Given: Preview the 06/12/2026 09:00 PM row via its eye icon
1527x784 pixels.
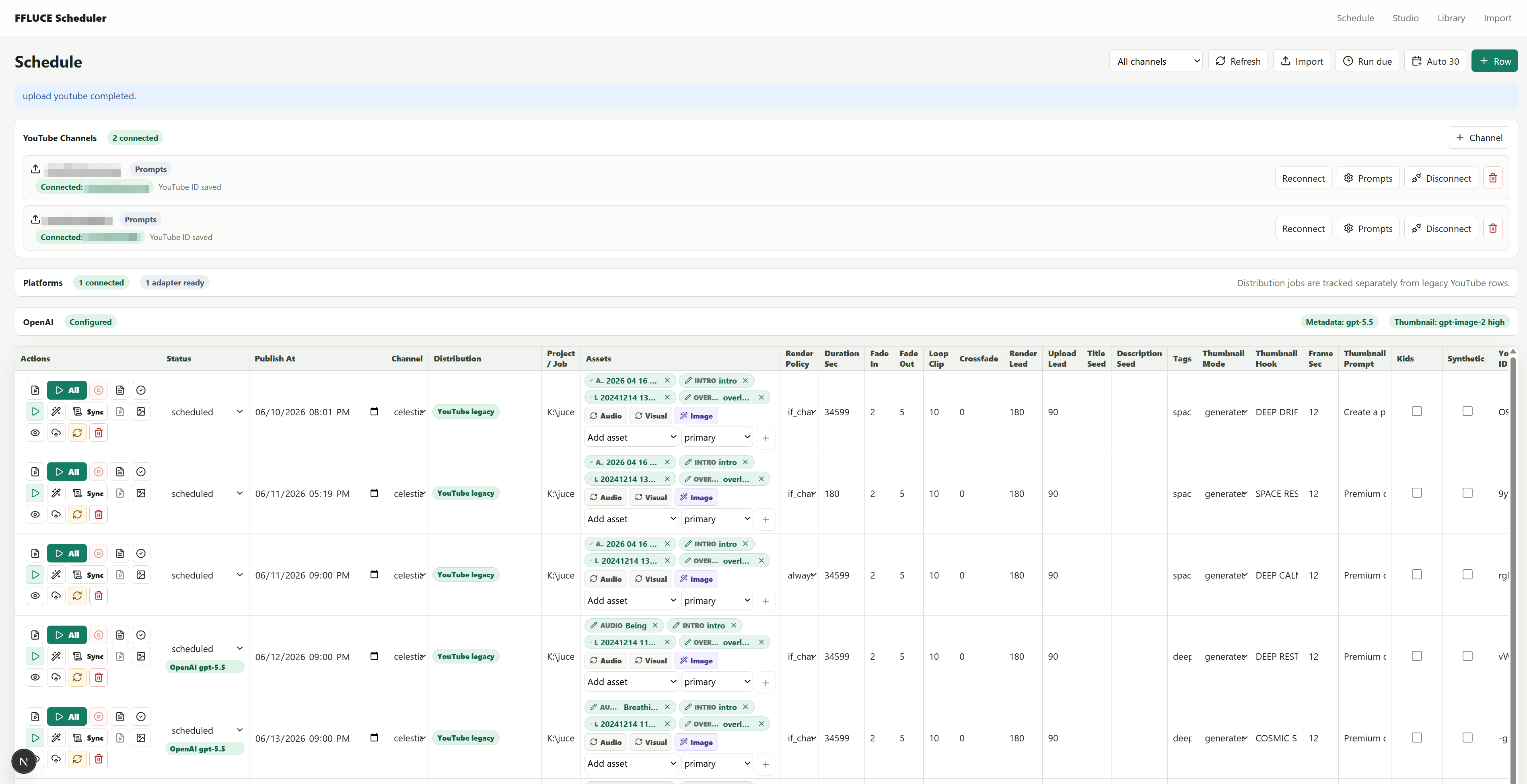Looking at the screenshot, I should click(35, 677).
